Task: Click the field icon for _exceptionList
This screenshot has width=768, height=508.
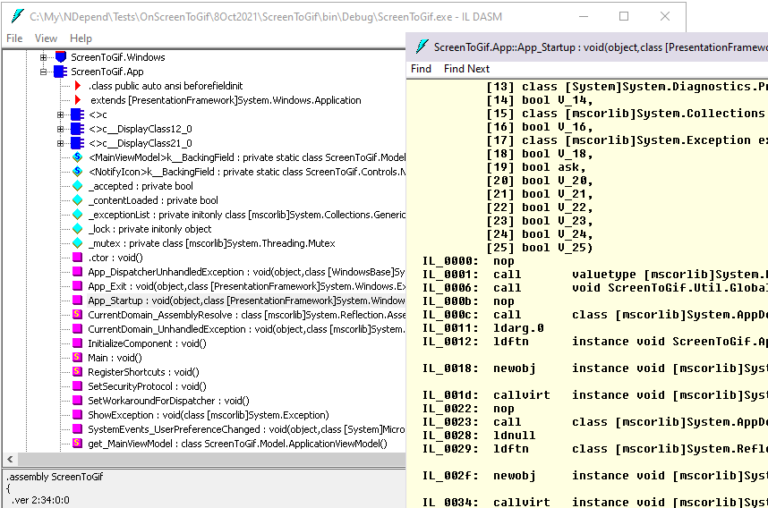Action: (x=77, y=215)
